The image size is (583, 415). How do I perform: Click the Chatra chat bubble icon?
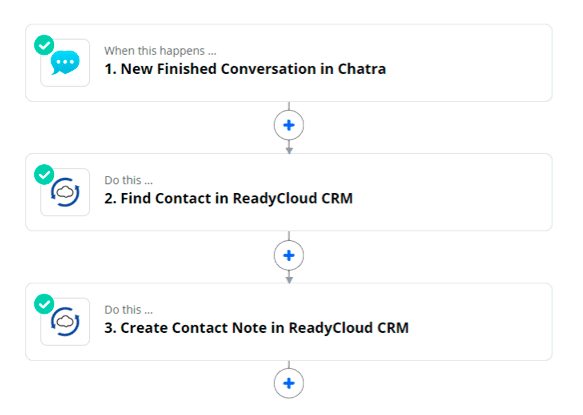coord(65,62)
